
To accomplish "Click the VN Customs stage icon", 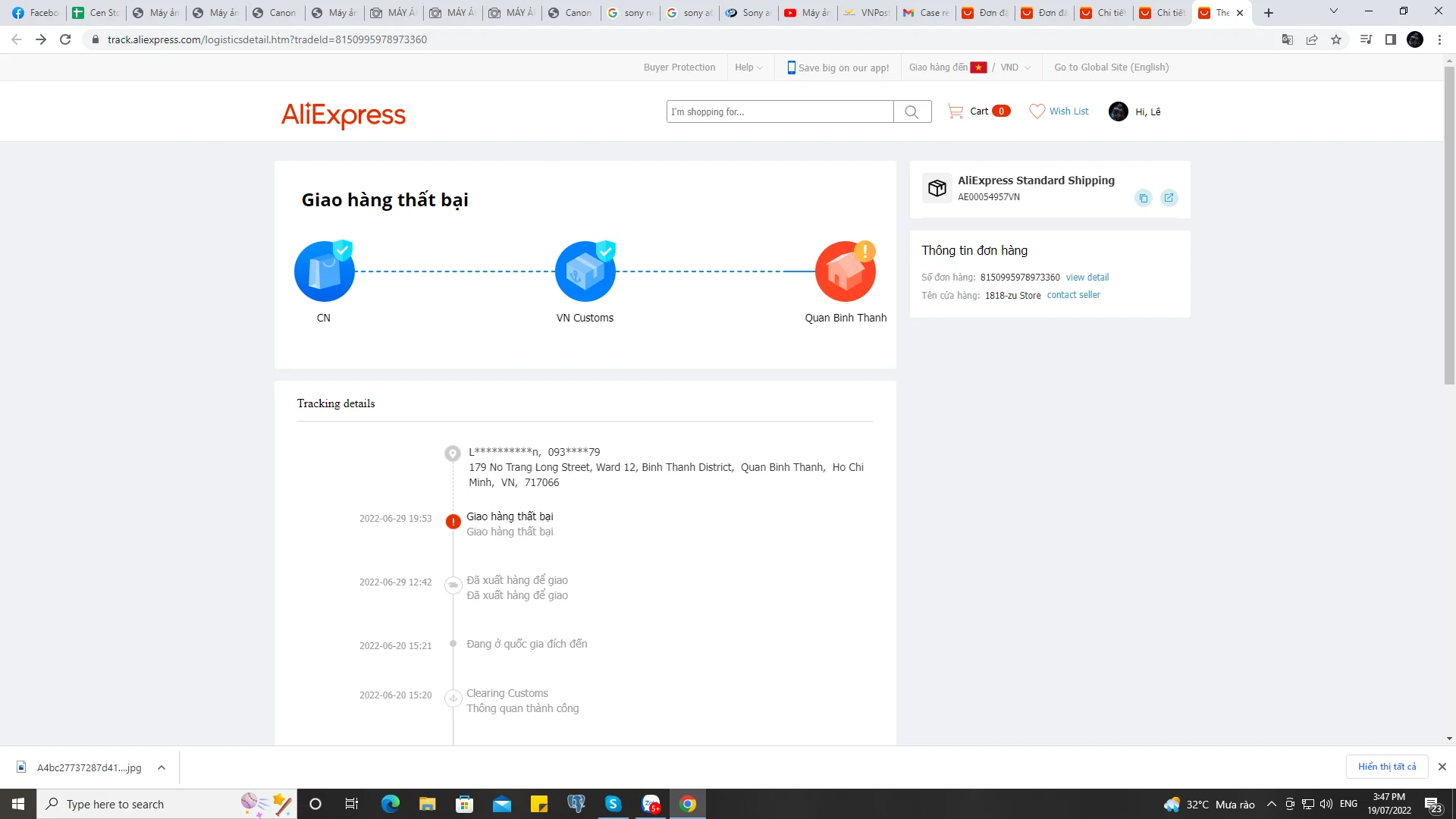I will [585, 271].
